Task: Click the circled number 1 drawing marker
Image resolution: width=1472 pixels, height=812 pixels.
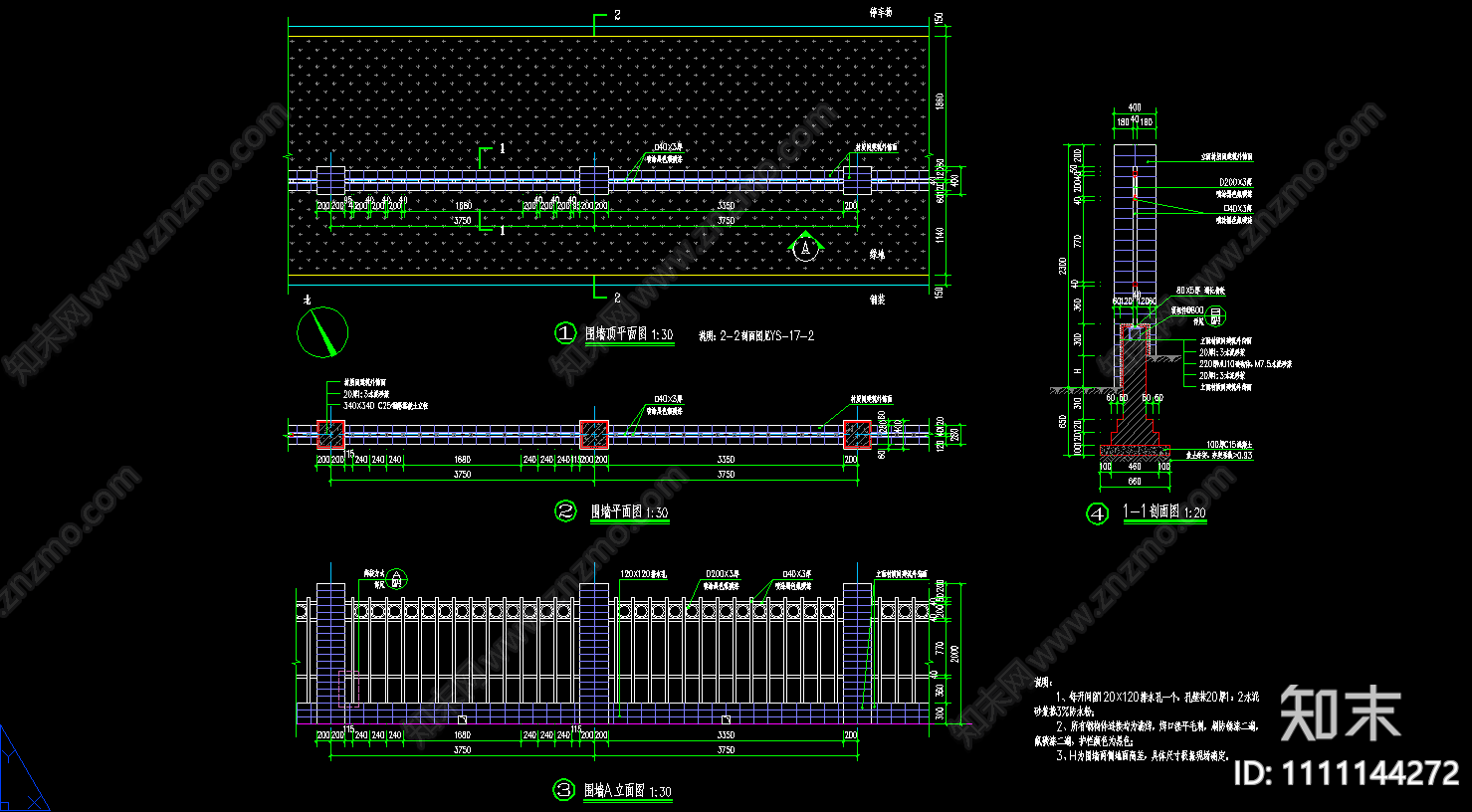Action: click(565, 333)
